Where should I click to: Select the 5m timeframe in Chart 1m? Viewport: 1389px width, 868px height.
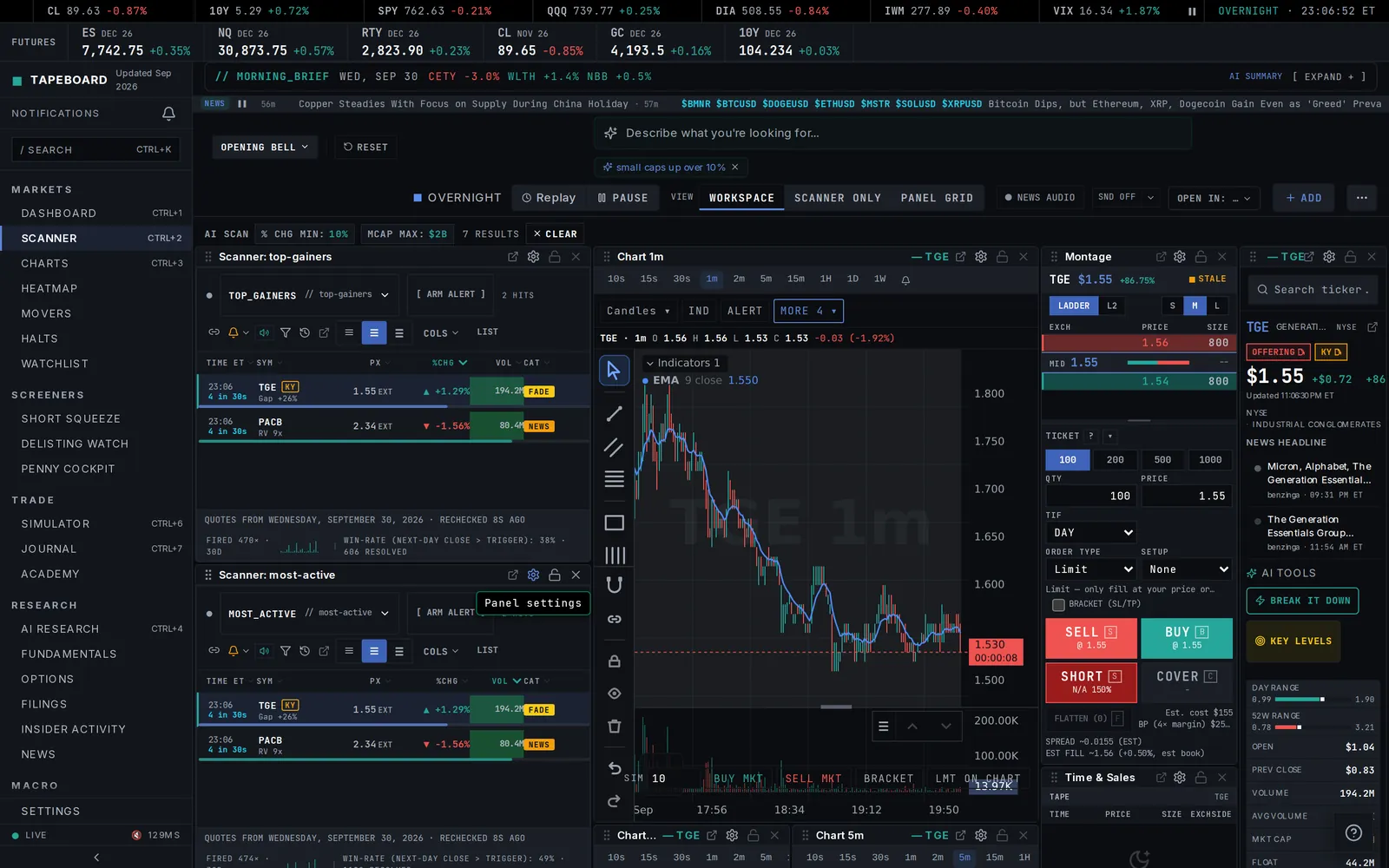tap(766, 279)
